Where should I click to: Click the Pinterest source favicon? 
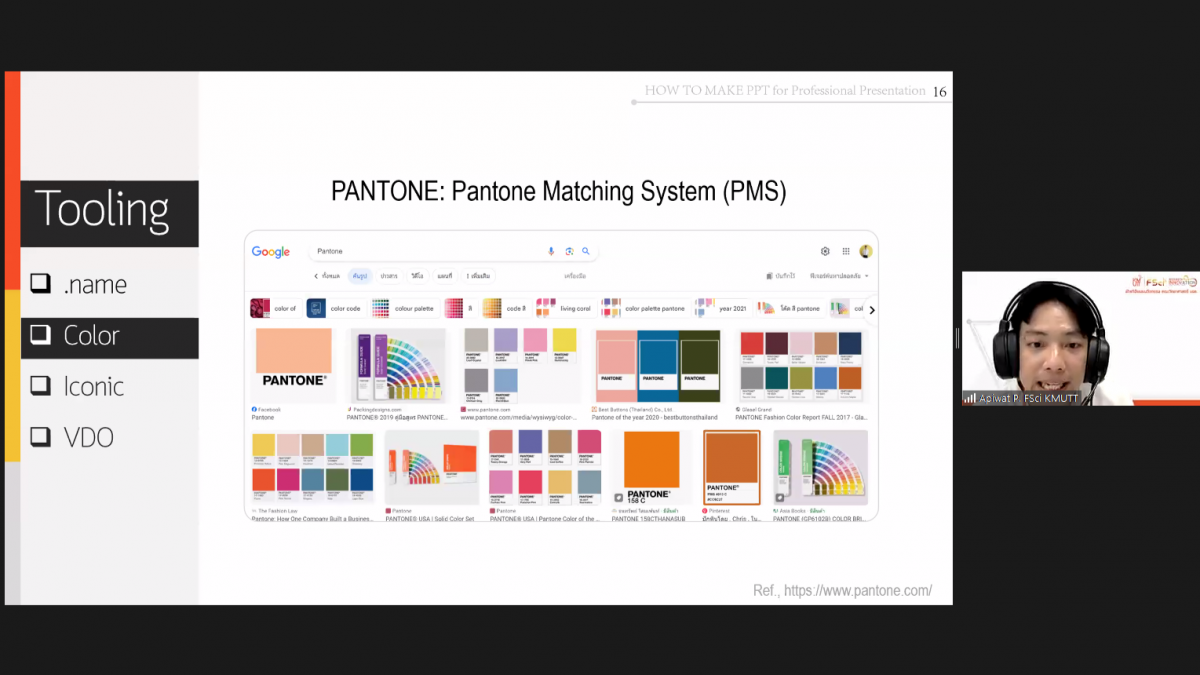coord(707,511)
